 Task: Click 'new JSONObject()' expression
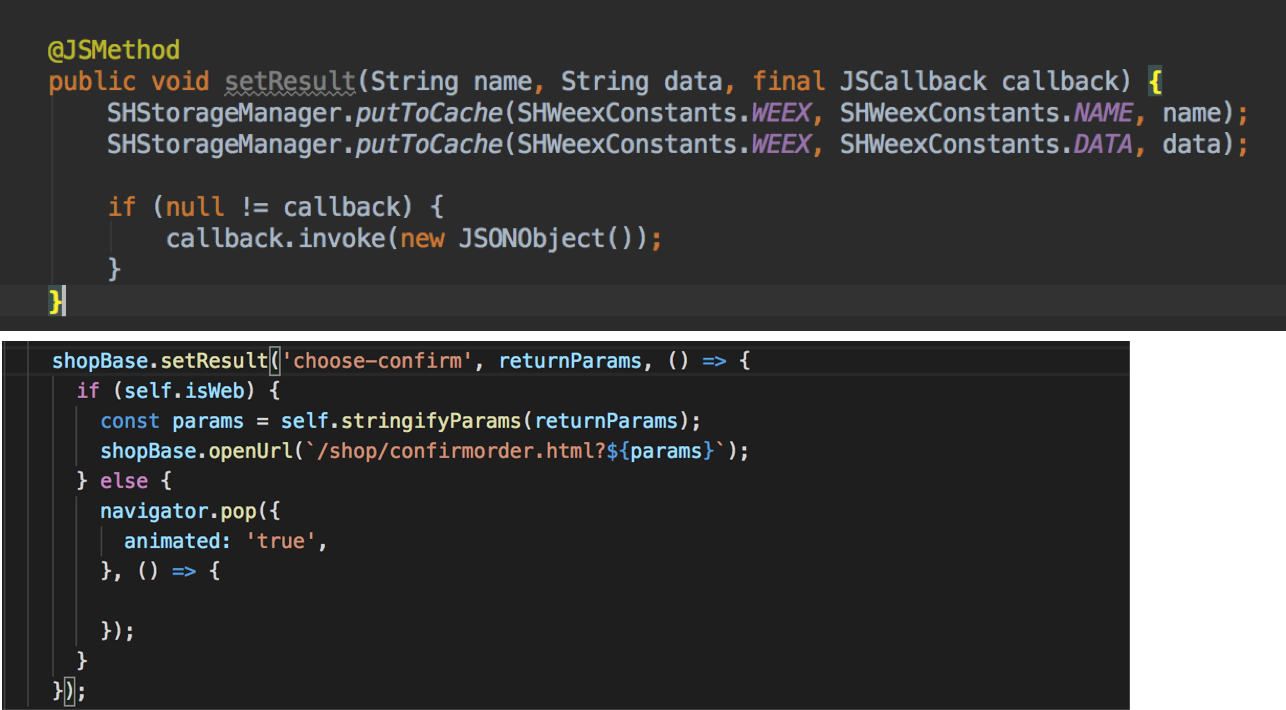(x=517, y=239)
